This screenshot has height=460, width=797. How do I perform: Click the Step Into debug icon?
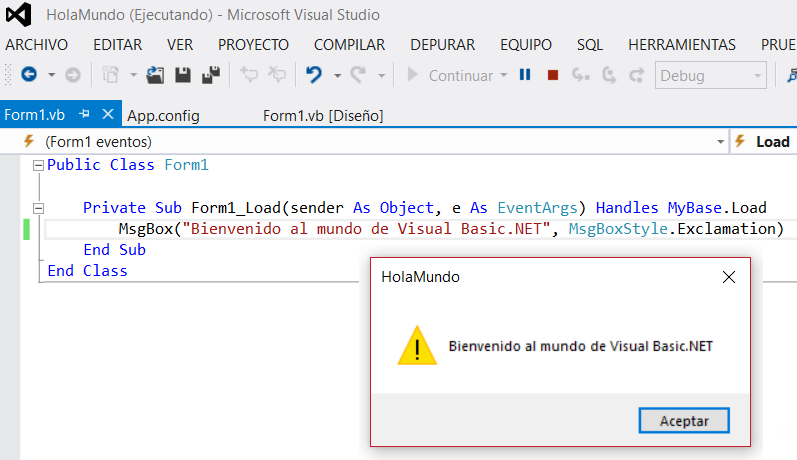click(x=580, y=75)
